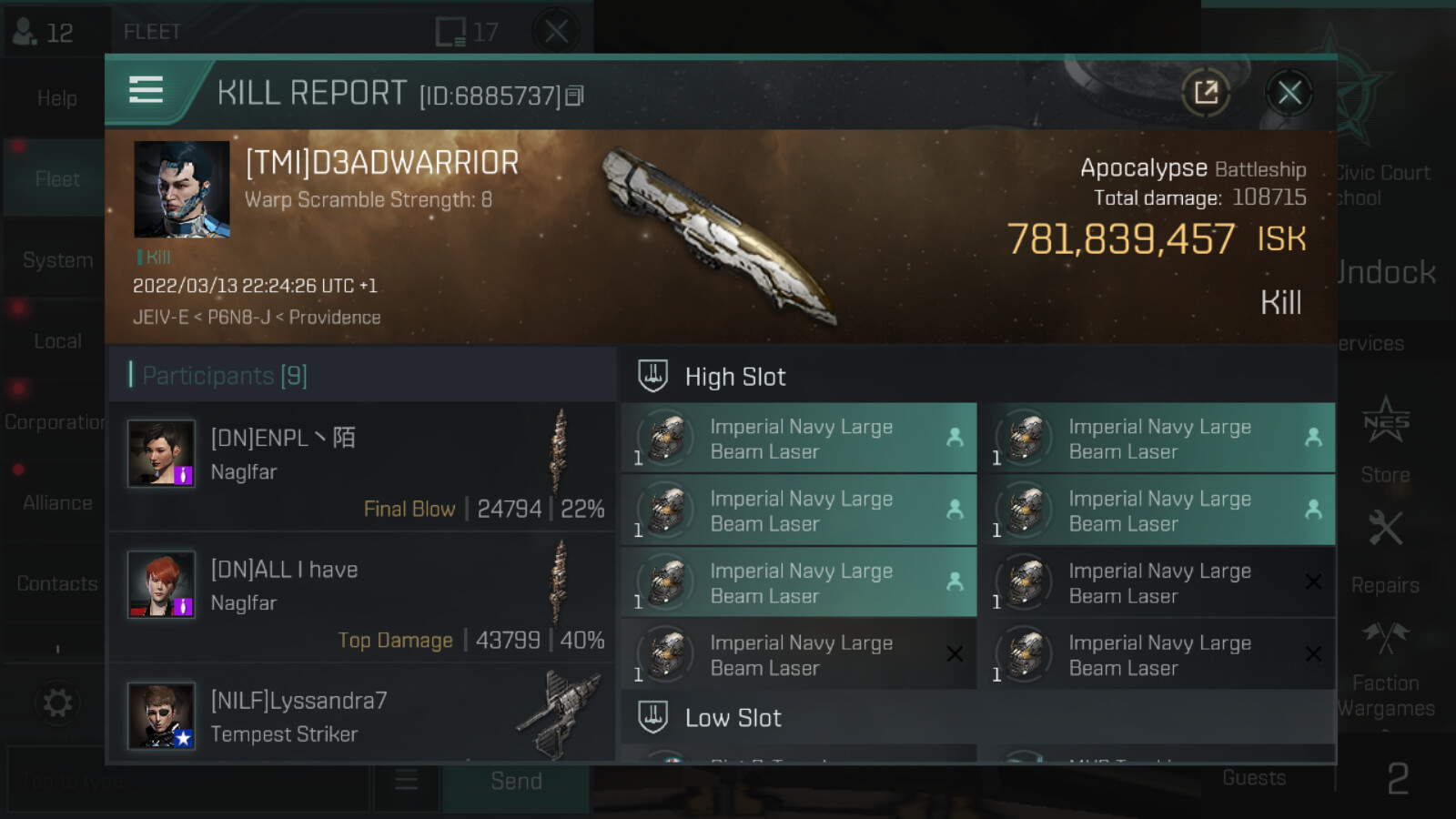Image resolution: width=1456 pixels, height=819 pixels.
Task: Click the High Slot shield icon
Action: 652,376
